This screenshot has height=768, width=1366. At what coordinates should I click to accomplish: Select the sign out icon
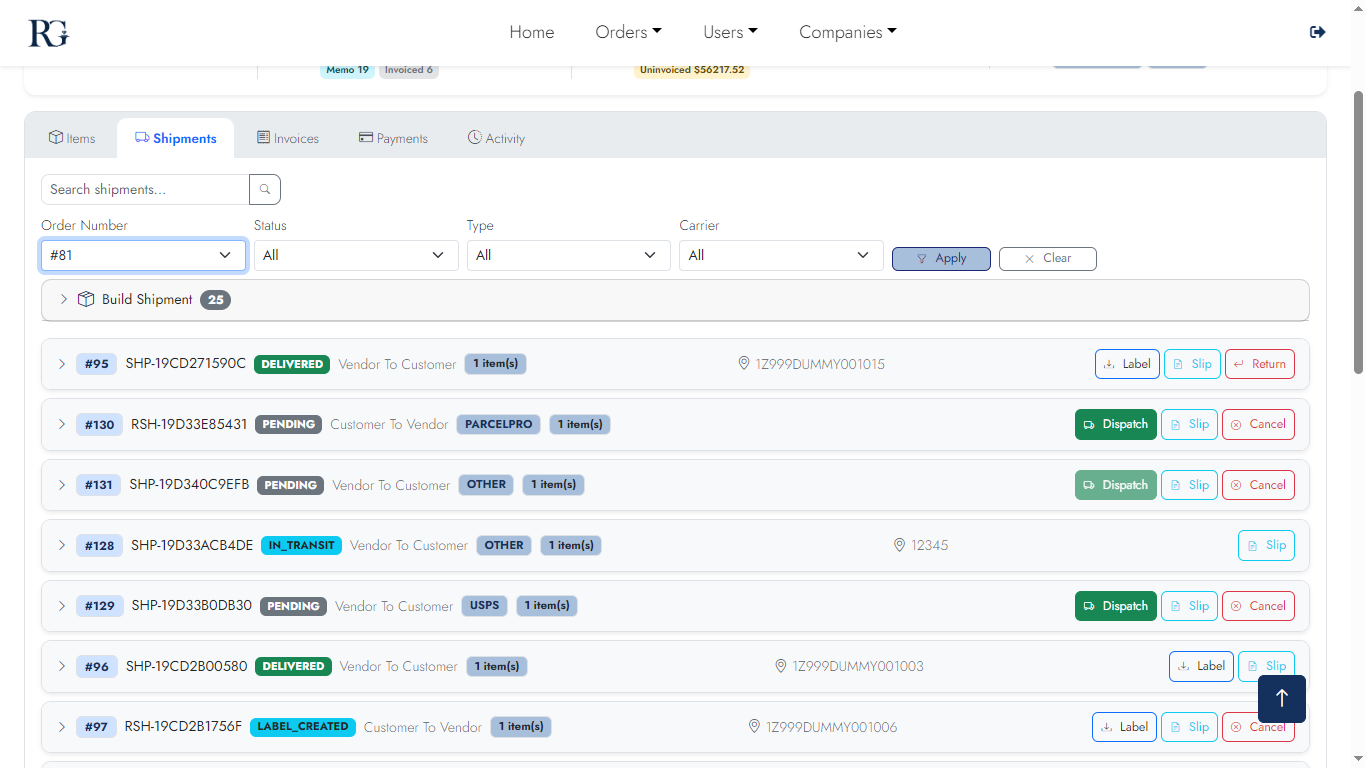point(1317,31)
